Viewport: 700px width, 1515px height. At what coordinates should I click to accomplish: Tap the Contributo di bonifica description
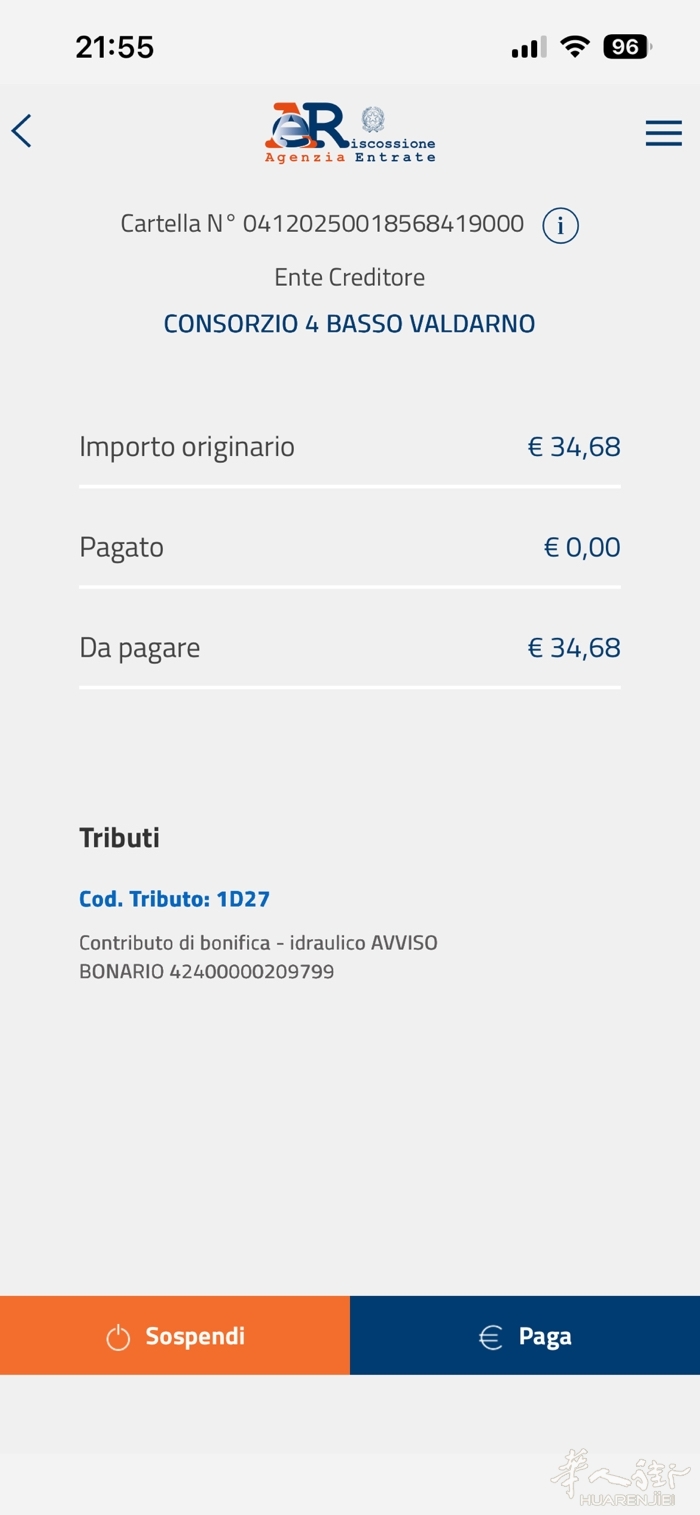point(257,957)
